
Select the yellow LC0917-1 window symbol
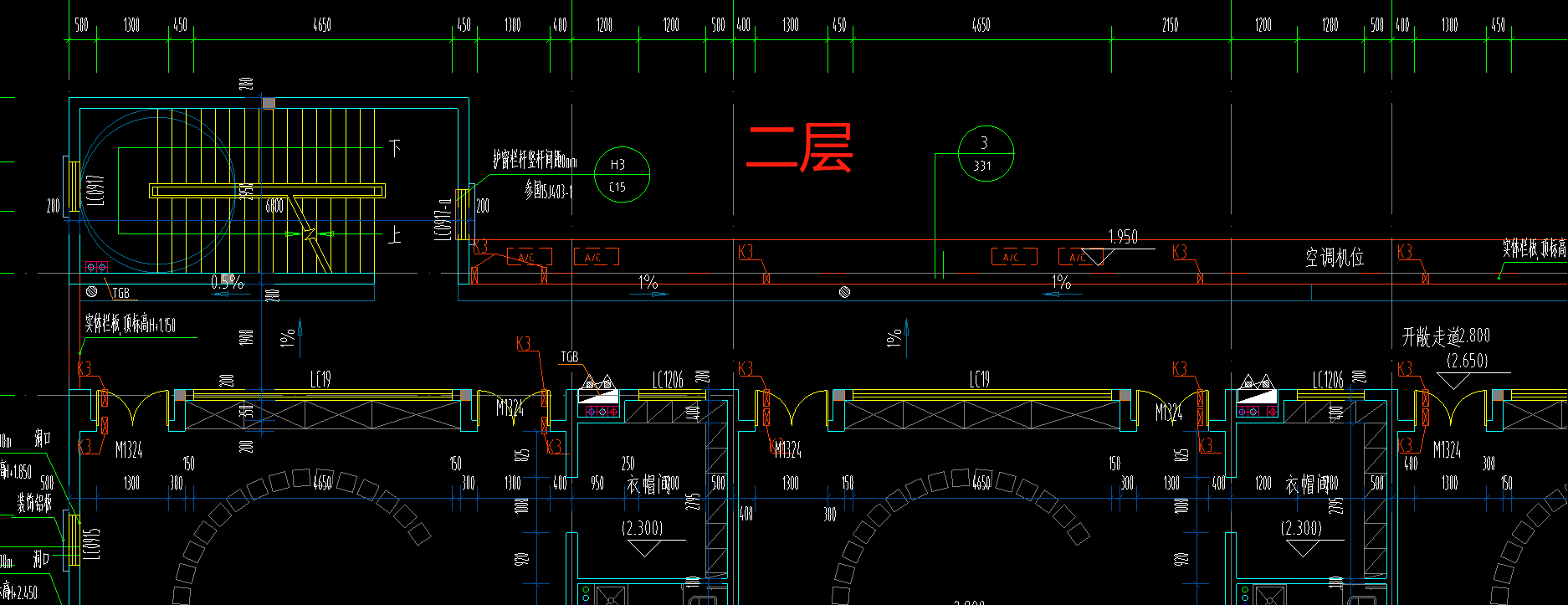(464, 213)
